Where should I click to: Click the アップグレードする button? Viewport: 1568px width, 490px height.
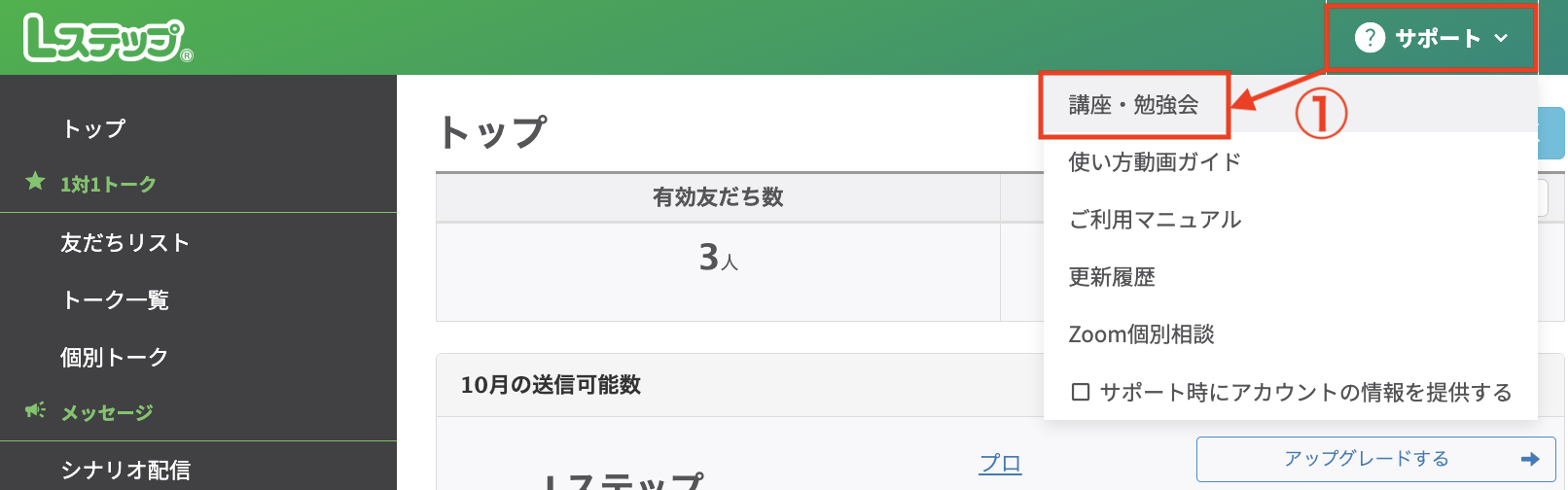tap(1366, 459)
